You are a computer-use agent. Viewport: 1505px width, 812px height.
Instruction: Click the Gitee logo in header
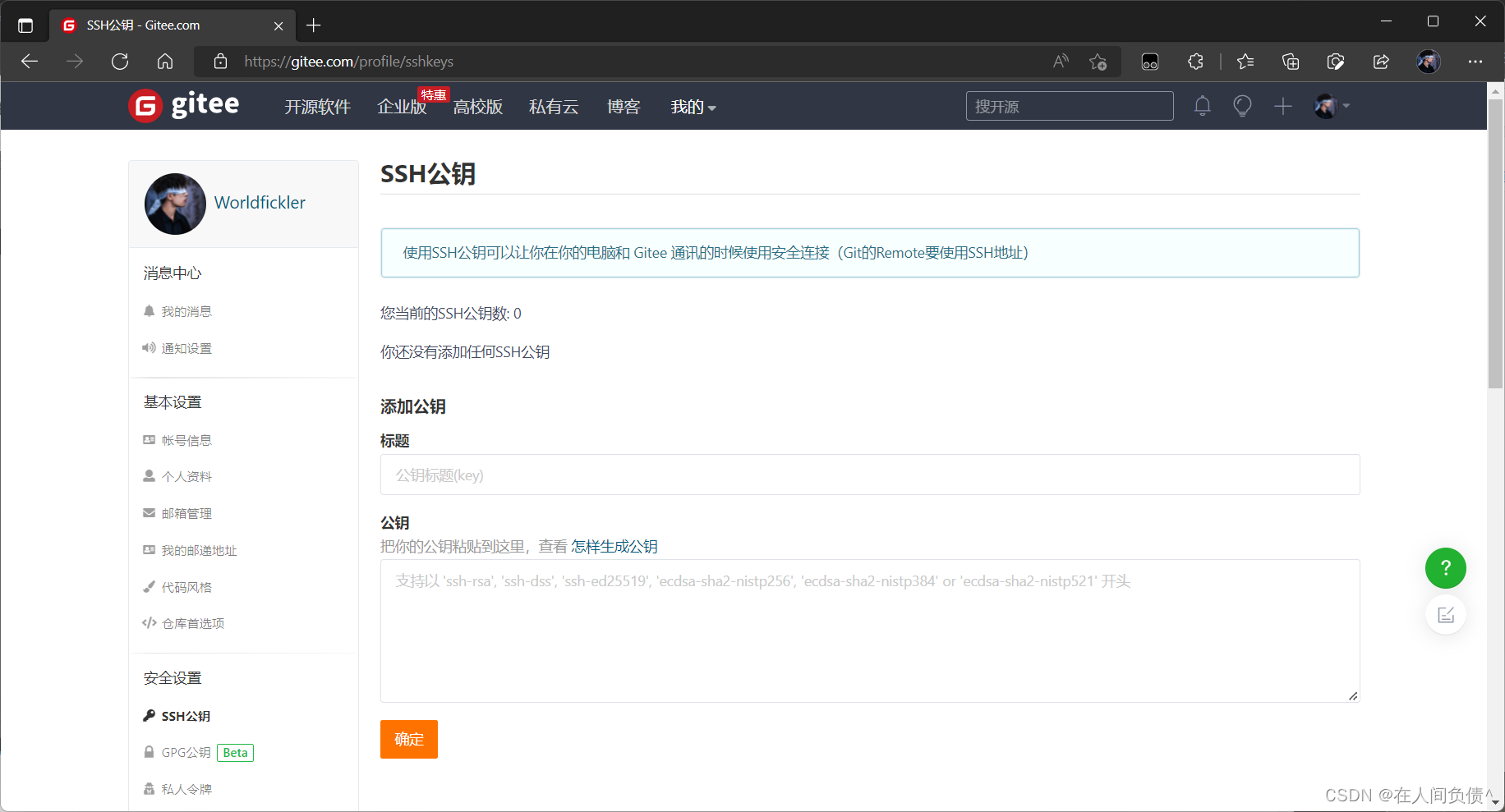tap(183, 105)
